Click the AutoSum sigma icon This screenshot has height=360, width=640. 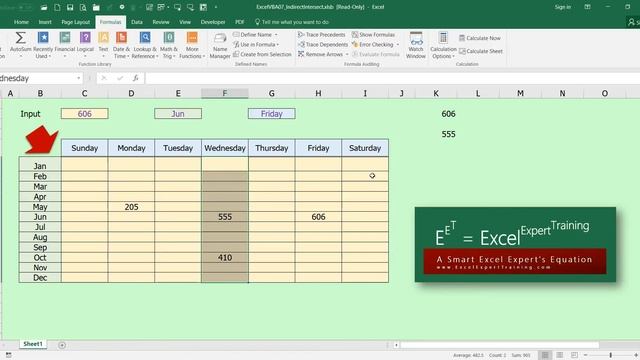pyautogui.click(x=20, y=38)
